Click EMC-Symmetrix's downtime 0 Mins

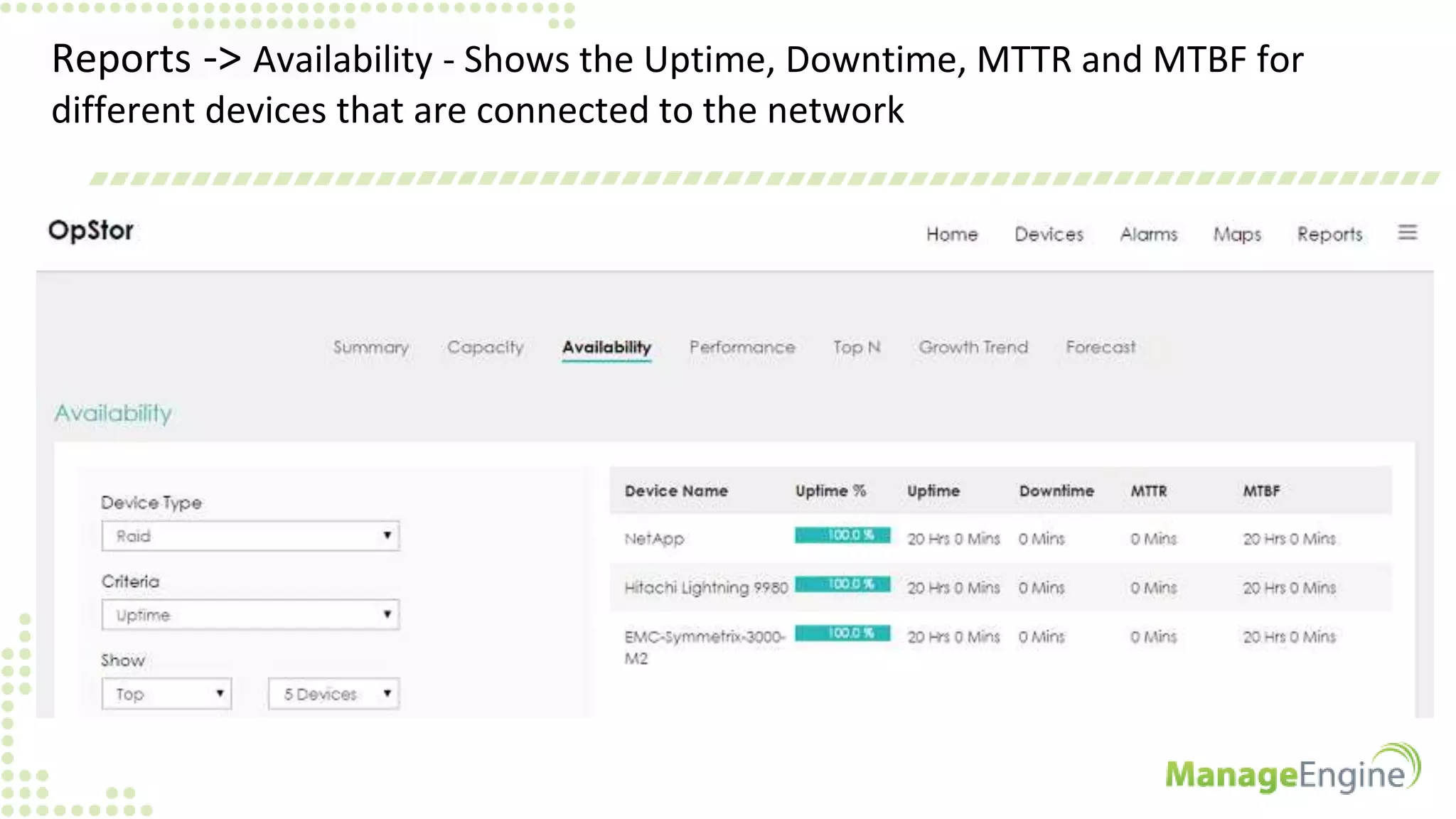[x=1042, y=637]
